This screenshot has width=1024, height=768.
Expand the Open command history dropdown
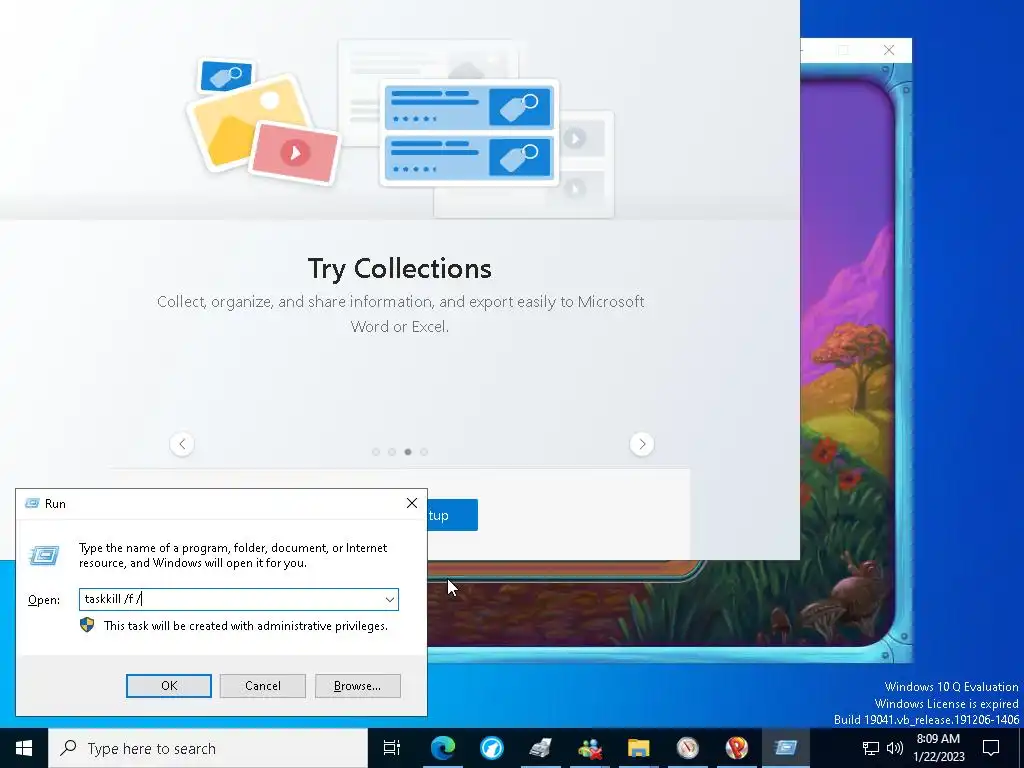coord(389,600)
